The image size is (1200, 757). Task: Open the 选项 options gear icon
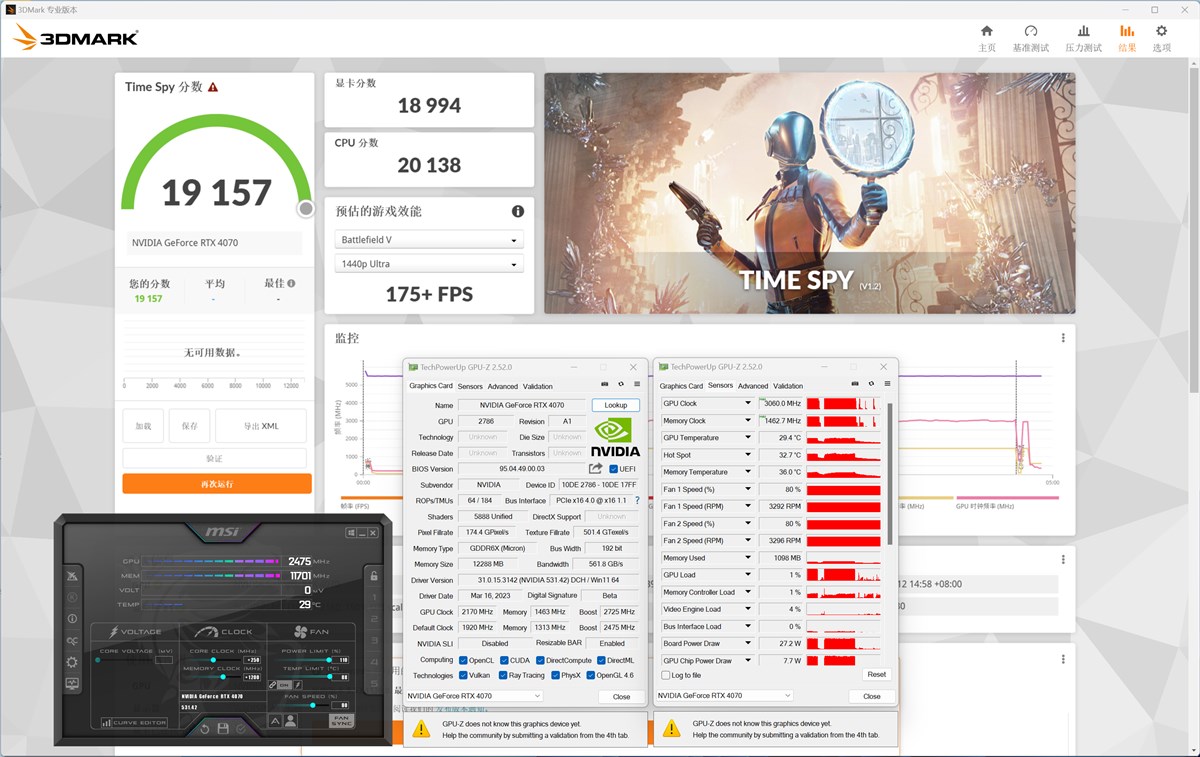click(1161, 31)
